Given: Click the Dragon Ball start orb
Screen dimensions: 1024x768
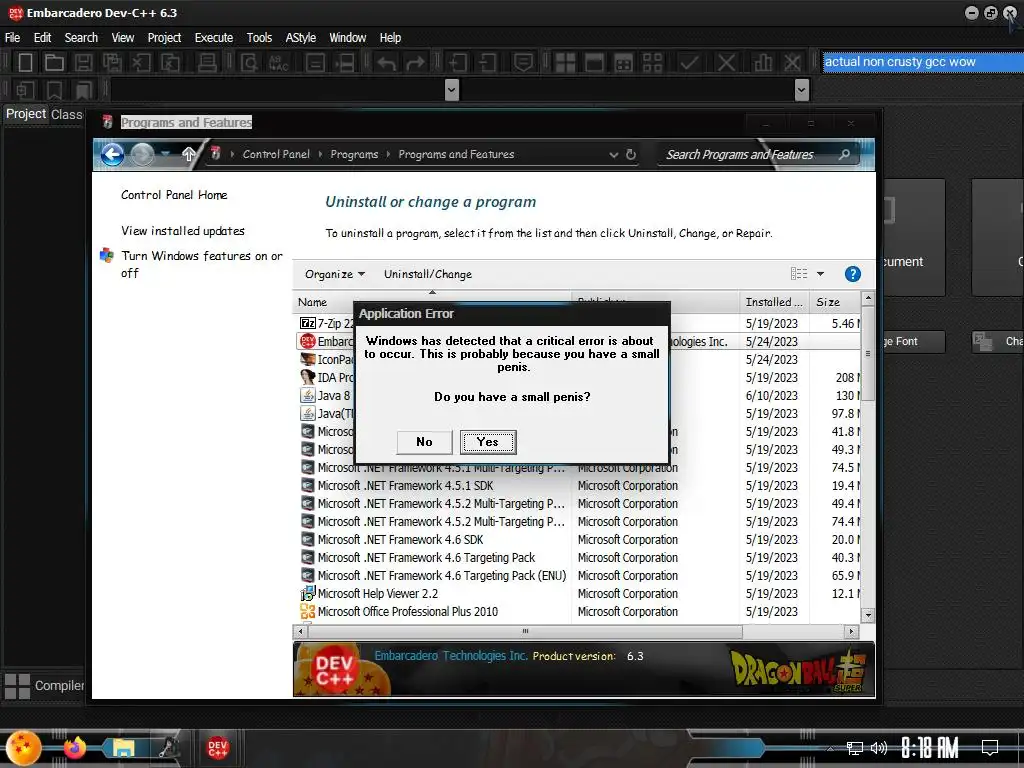Looking at the screenshot, I should tap(24, 748).
